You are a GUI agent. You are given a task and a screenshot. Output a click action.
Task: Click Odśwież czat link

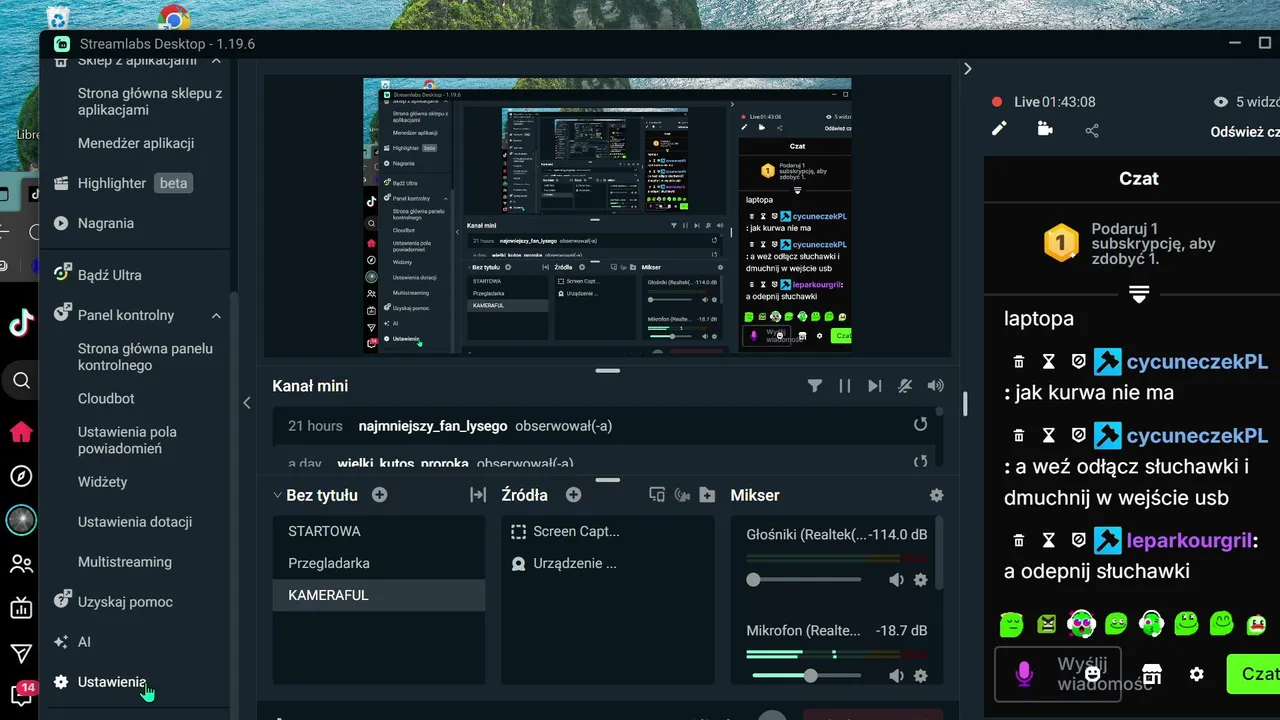coord(1245,131)
